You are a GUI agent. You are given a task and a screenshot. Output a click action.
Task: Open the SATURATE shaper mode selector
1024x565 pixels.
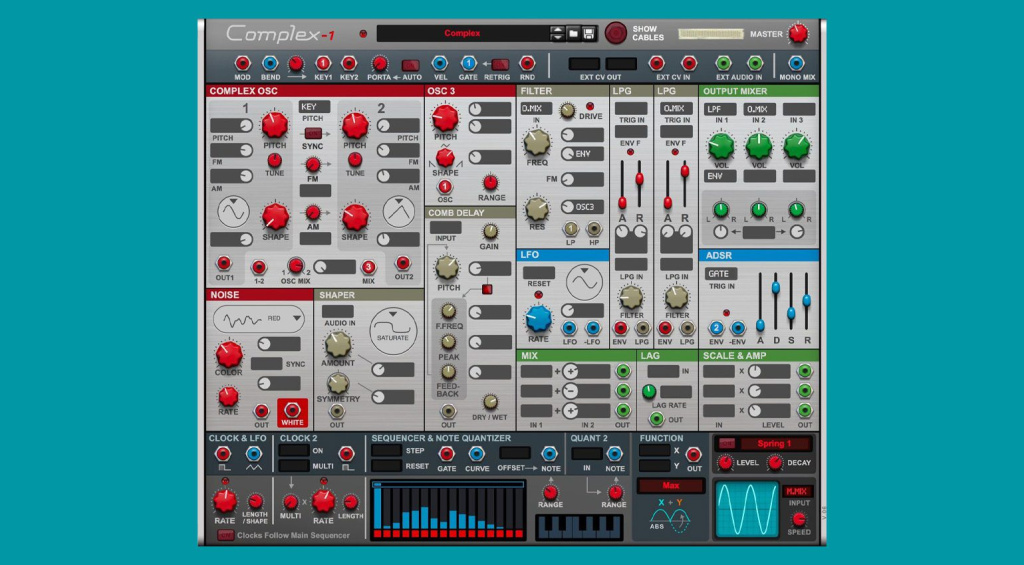393,332
